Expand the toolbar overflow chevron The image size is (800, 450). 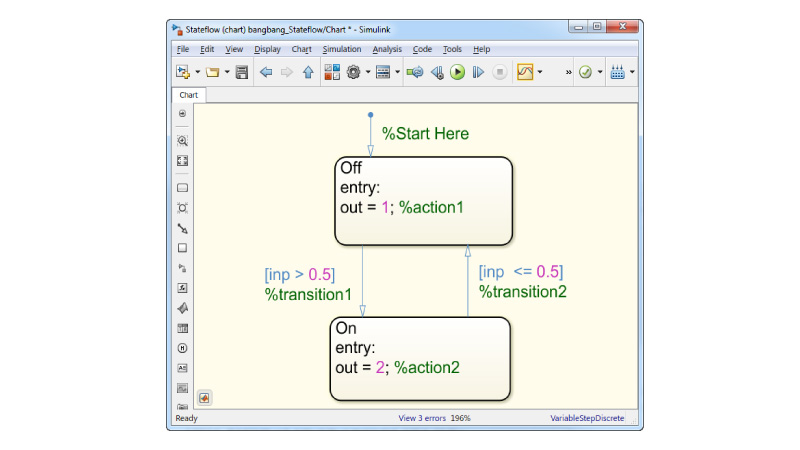[x=569, y=72]
